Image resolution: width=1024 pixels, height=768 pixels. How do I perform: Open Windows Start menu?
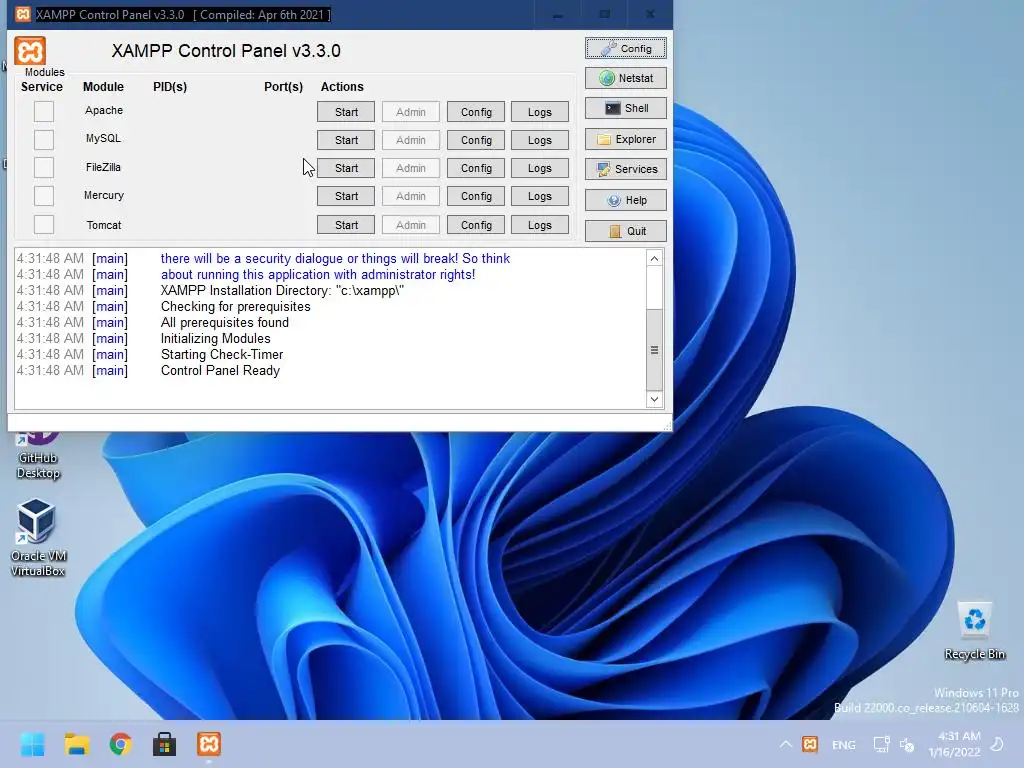point(33,744)
